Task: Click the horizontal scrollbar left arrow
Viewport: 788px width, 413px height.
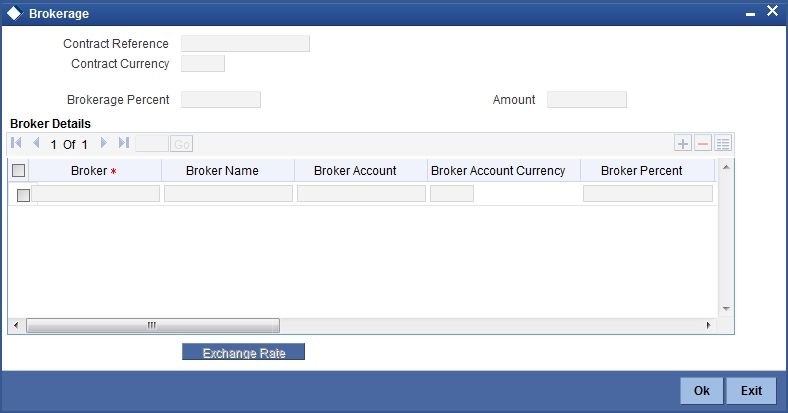Action: 16,326
